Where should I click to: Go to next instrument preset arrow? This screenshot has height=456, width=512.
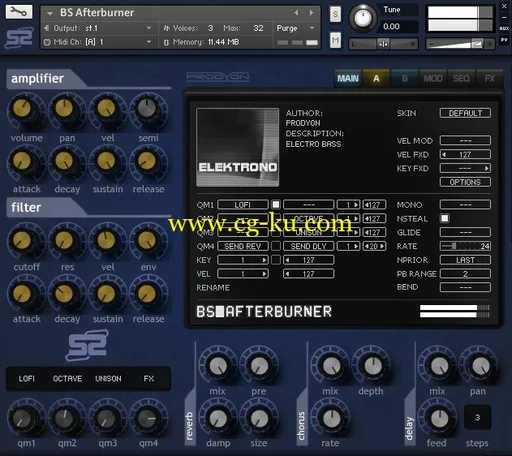311,13
